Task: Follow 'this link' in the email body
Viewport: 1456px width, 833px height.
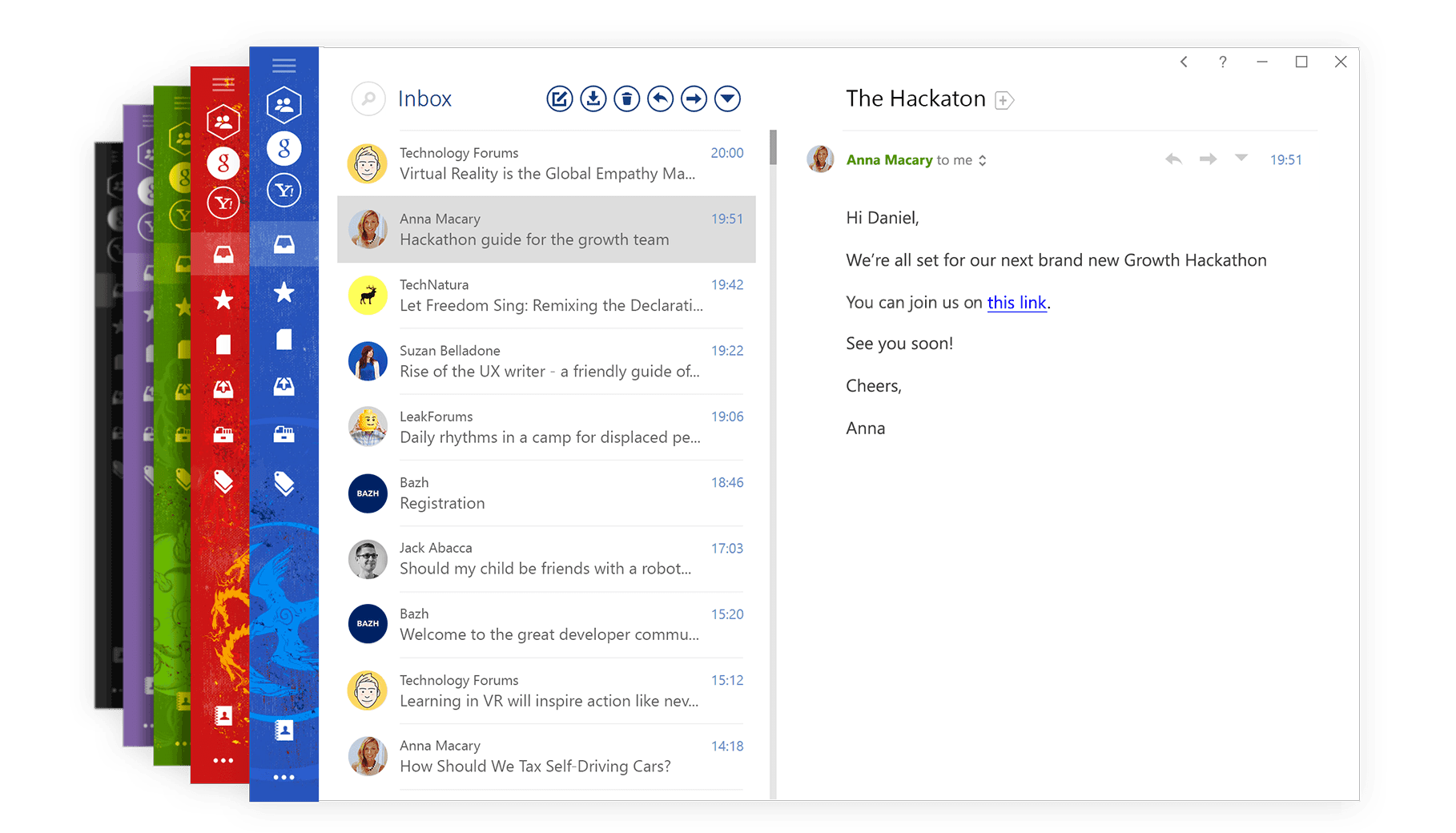Action: pos(1016,303)
